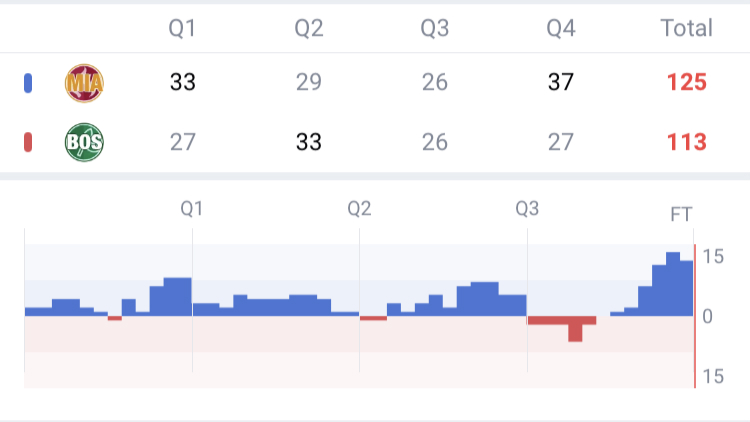The height and width of the screenshot is (422, 750).
Task: Click the BOS team logo
Action: [x=84, y=142]
